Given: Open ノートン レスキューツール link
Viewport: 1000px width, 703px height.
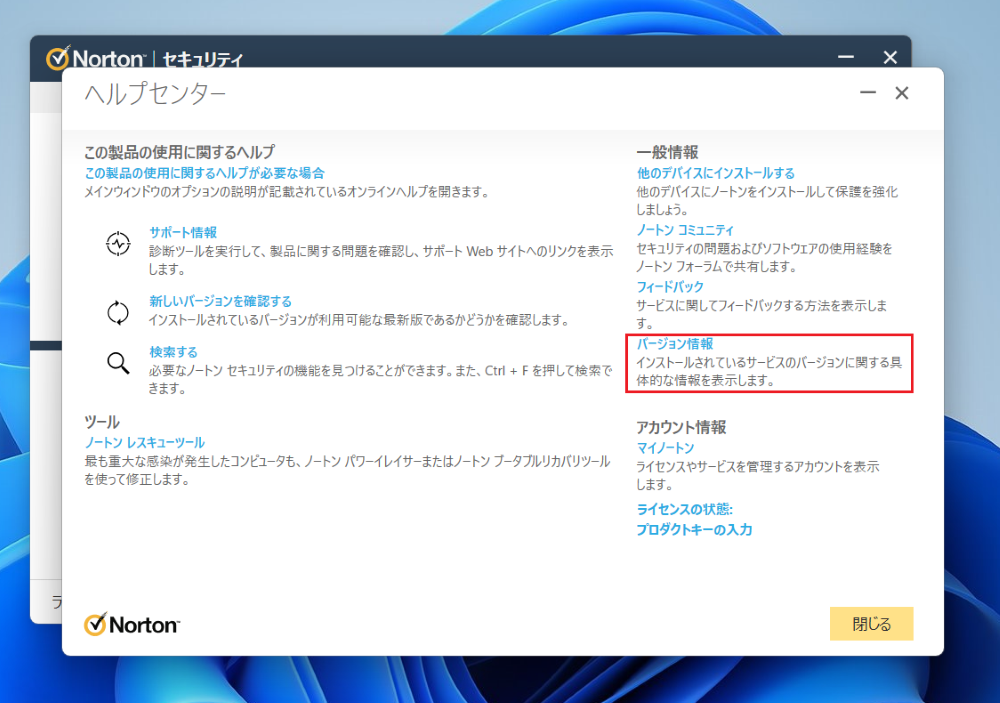Looking at the screenshot, I should click(x=145, y=442).
